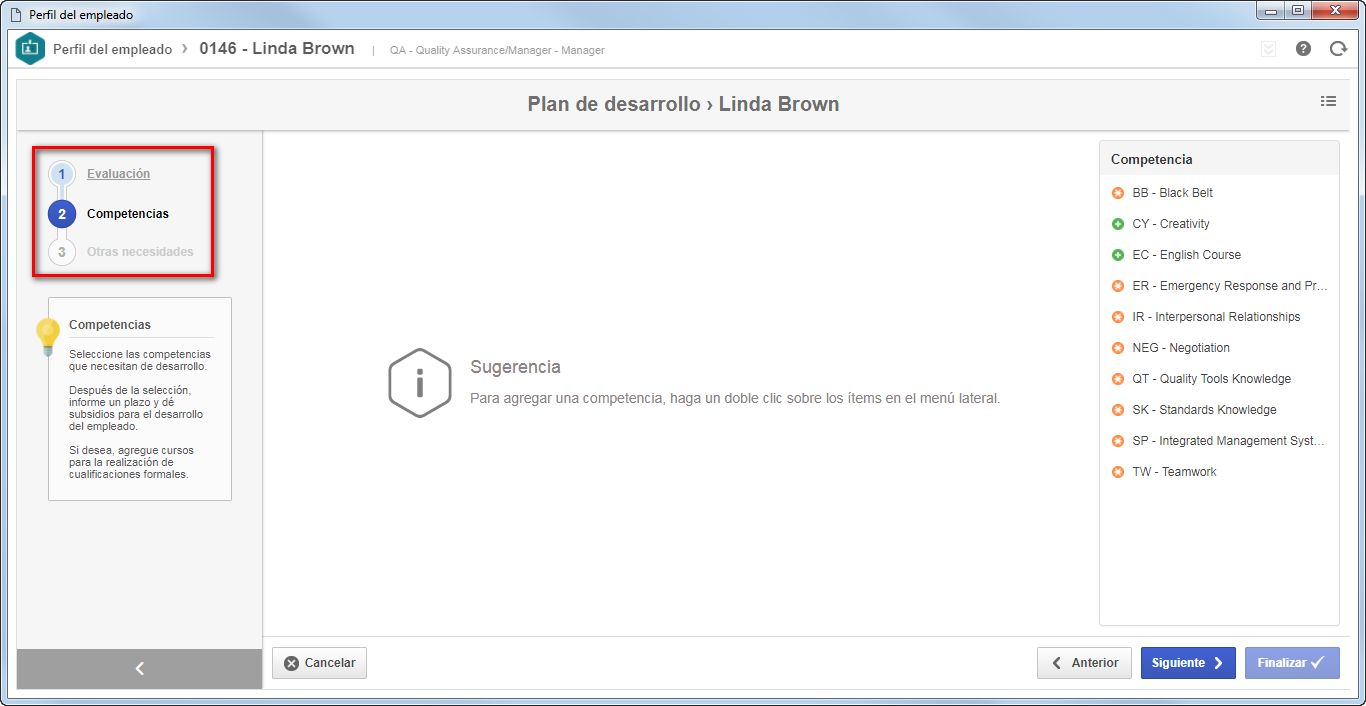The height and width of the screenshot is (706, 1366).
Task: Click orange icon beside NEG - Negotiation
Action: (1118, 348)
